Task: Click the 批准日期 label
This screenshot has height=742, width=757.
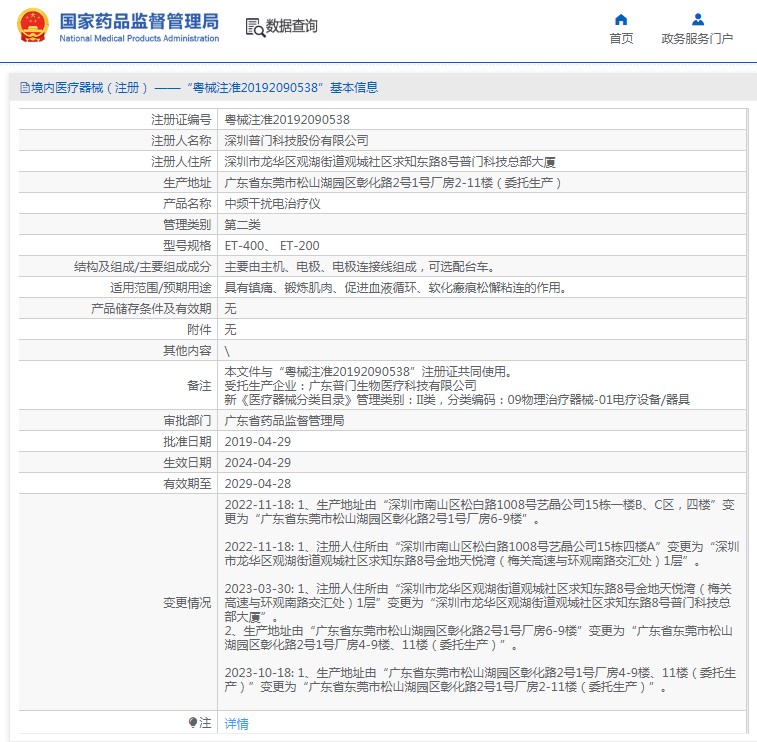Action: 187,442
